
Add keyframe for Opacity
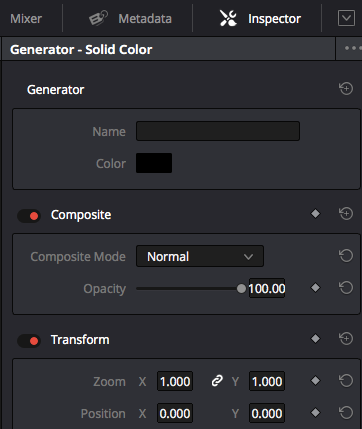click(315, 288)
